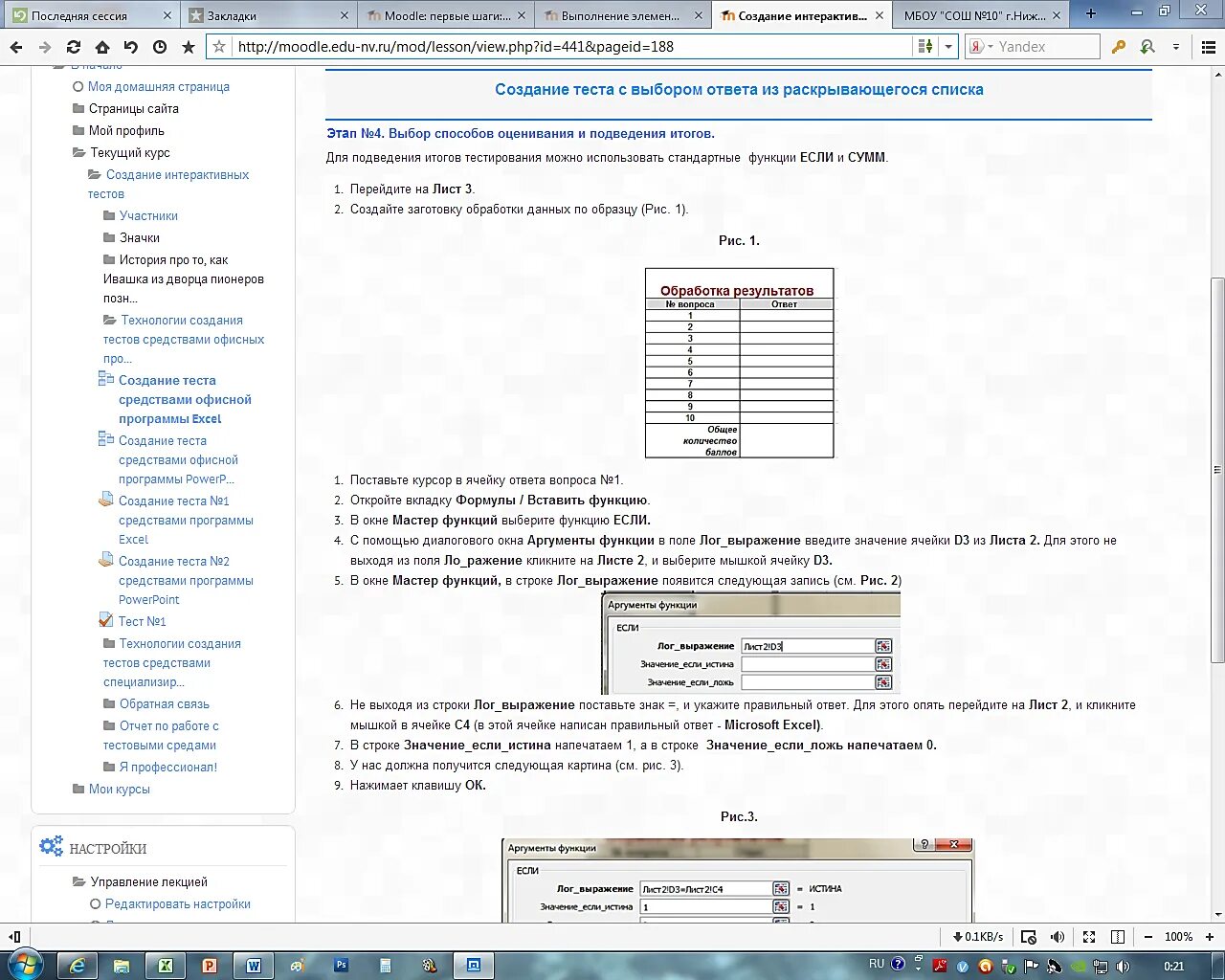Open Создание теста №1 средствами программы Excel
The height and width of the screenshot is (980, 1225).
[186, 521]
